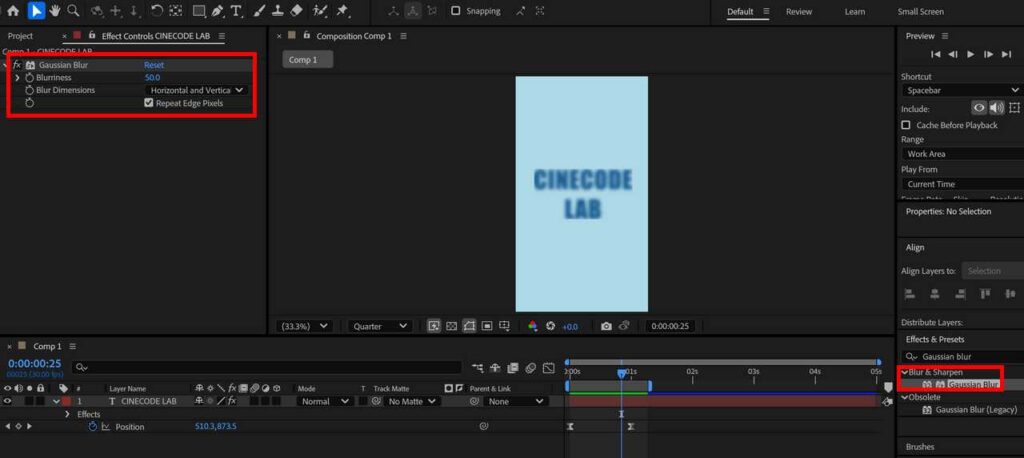Image resolution: width=1024 pixels, height=458 pixels.
Task: Open the No Matte track matte dropdown
Action: pyautogui.click(x=411, y=401)
